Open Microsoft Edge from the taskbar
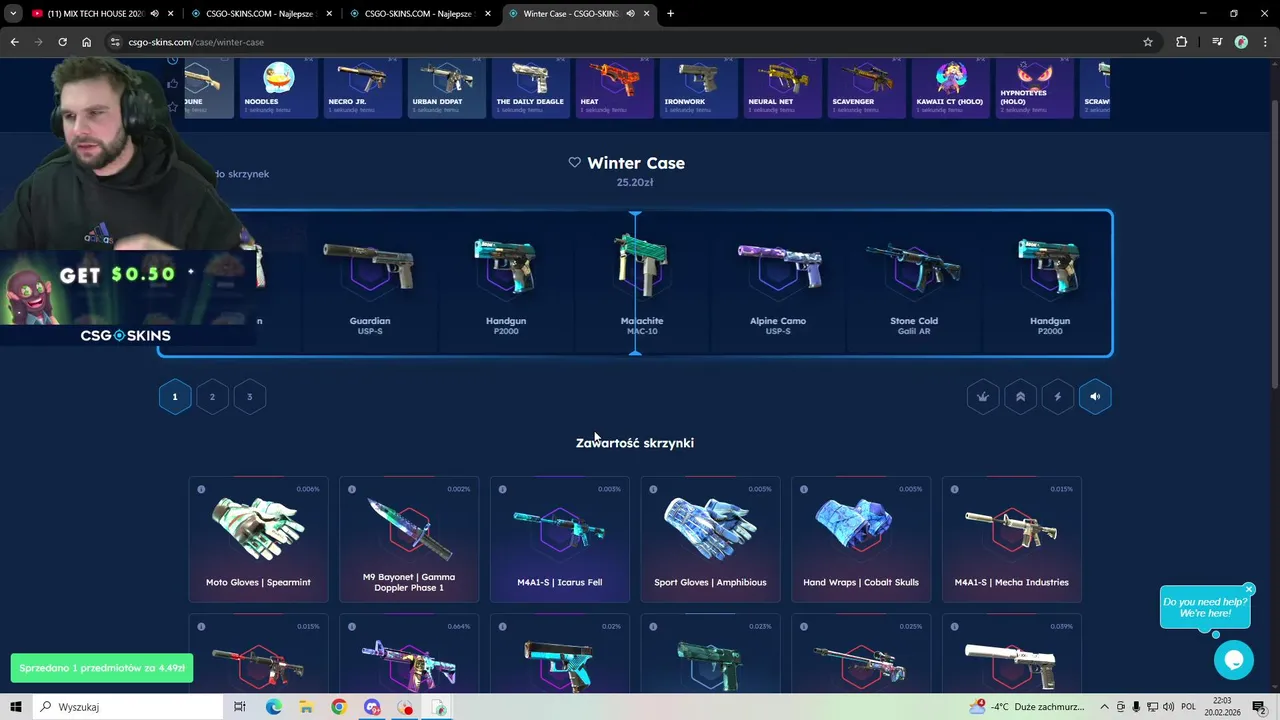This screenshot has height=720, width=1280. click(273, 707)
